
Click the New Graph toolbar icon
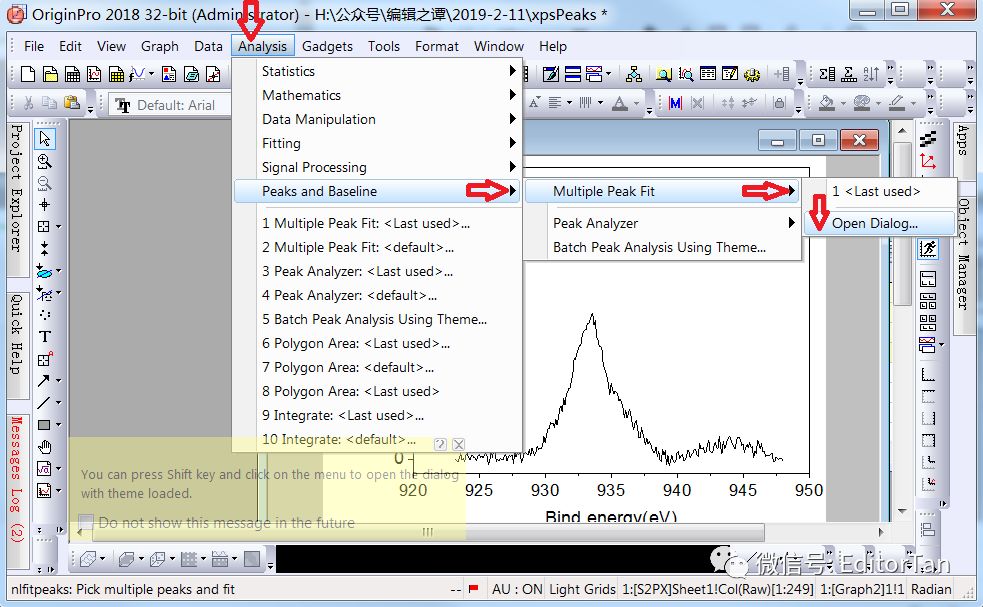pyautogui.click(x=94, y=74)
